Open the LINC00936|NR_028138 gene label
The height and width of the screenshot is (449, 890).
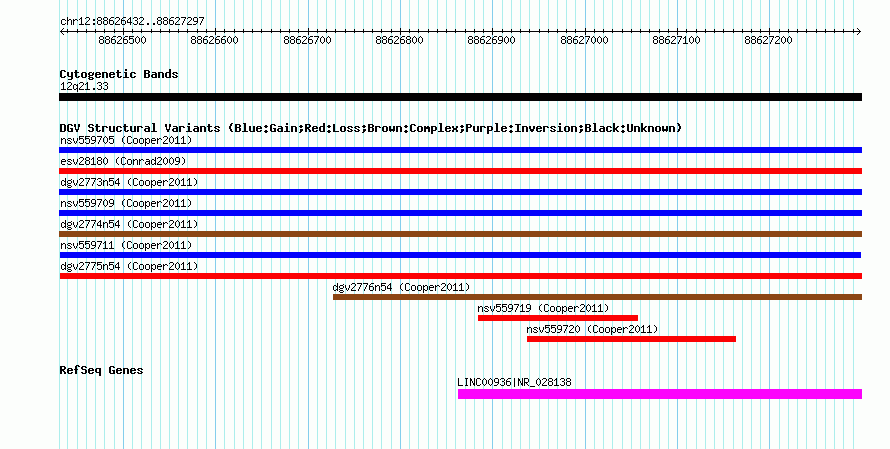pyautogui.click(x=514, y=382)
